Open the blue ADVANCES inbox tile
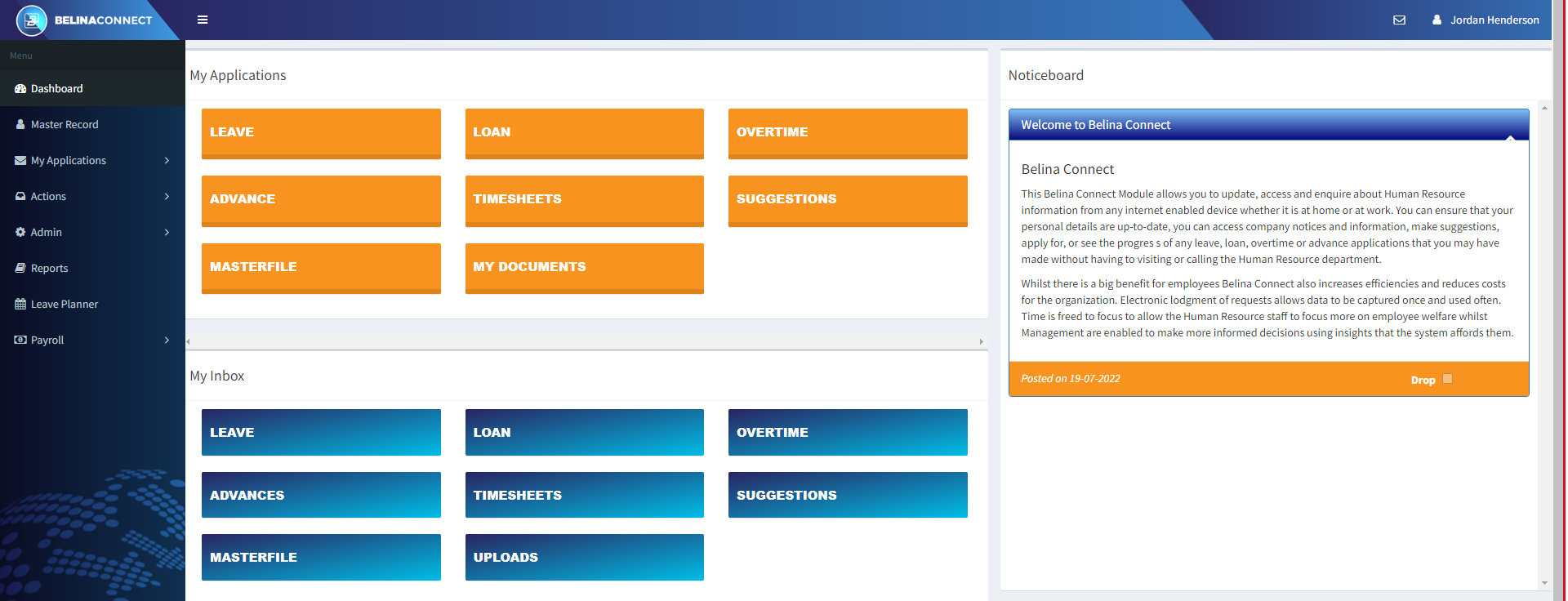This screenshot has width=1568, height=601. [x=321, y=495]
